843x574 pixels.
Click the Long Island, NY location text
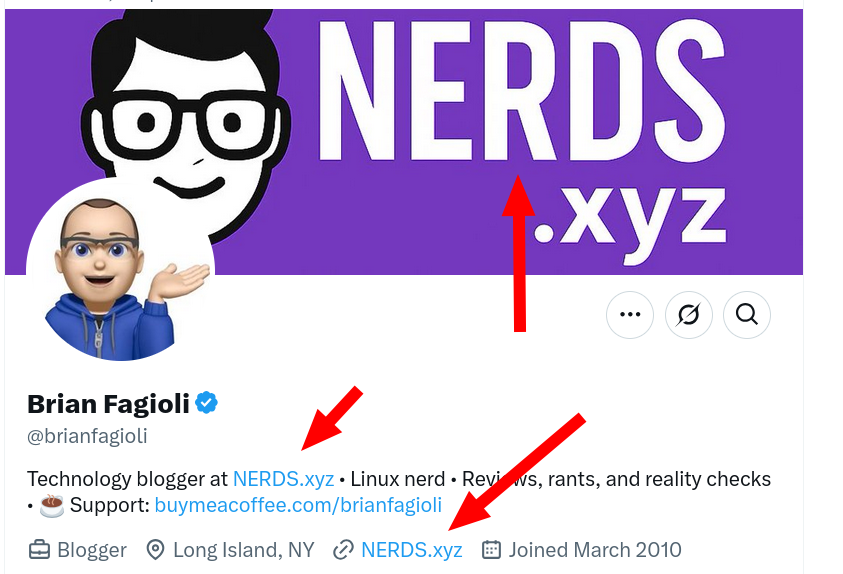point(244,550)
